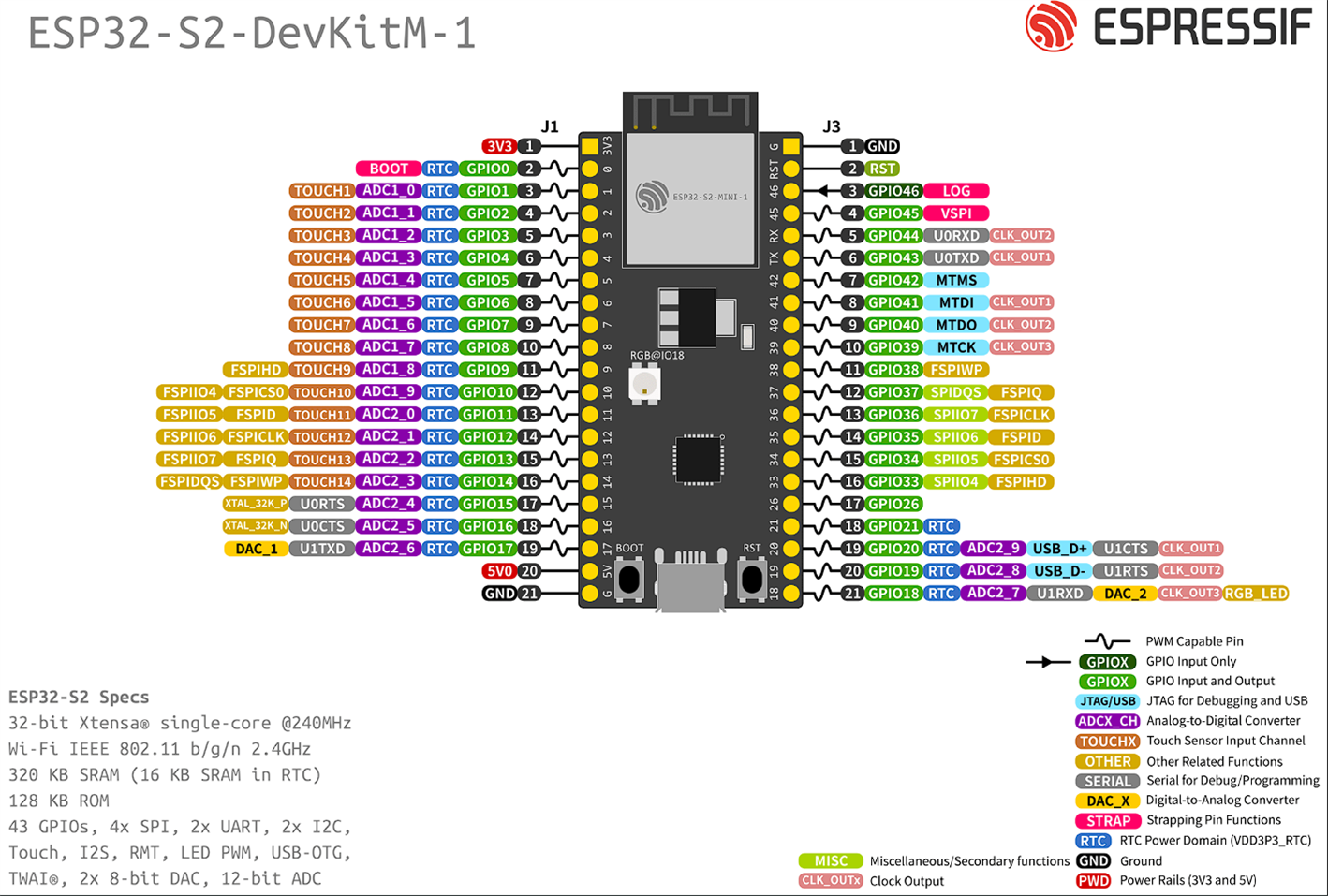Click the pink LOG label

(956, 191)
